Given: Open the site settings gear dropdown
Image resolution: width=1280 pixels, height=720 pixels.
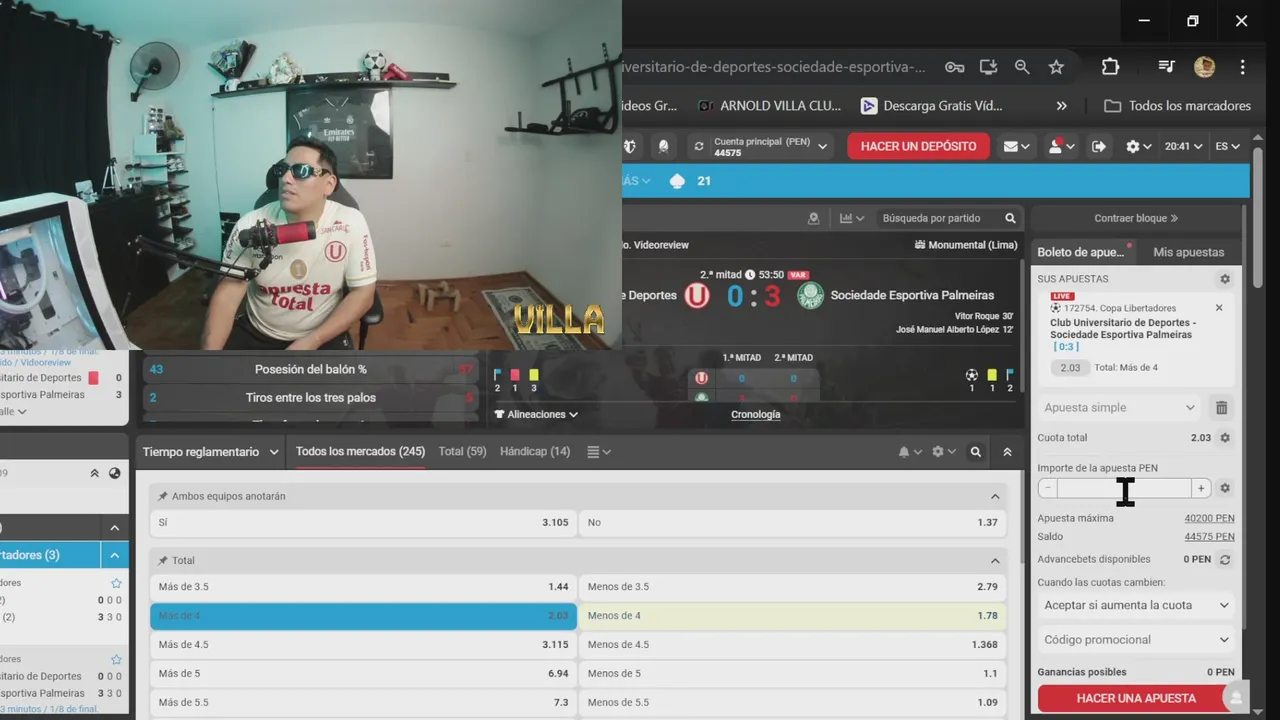Looking at the screenshot, I should (1138, 146).
